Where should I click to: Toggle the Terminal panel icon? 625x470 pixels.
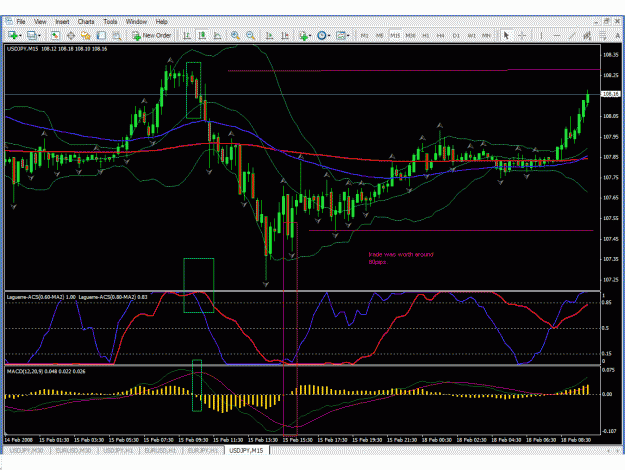click(101, 35)
